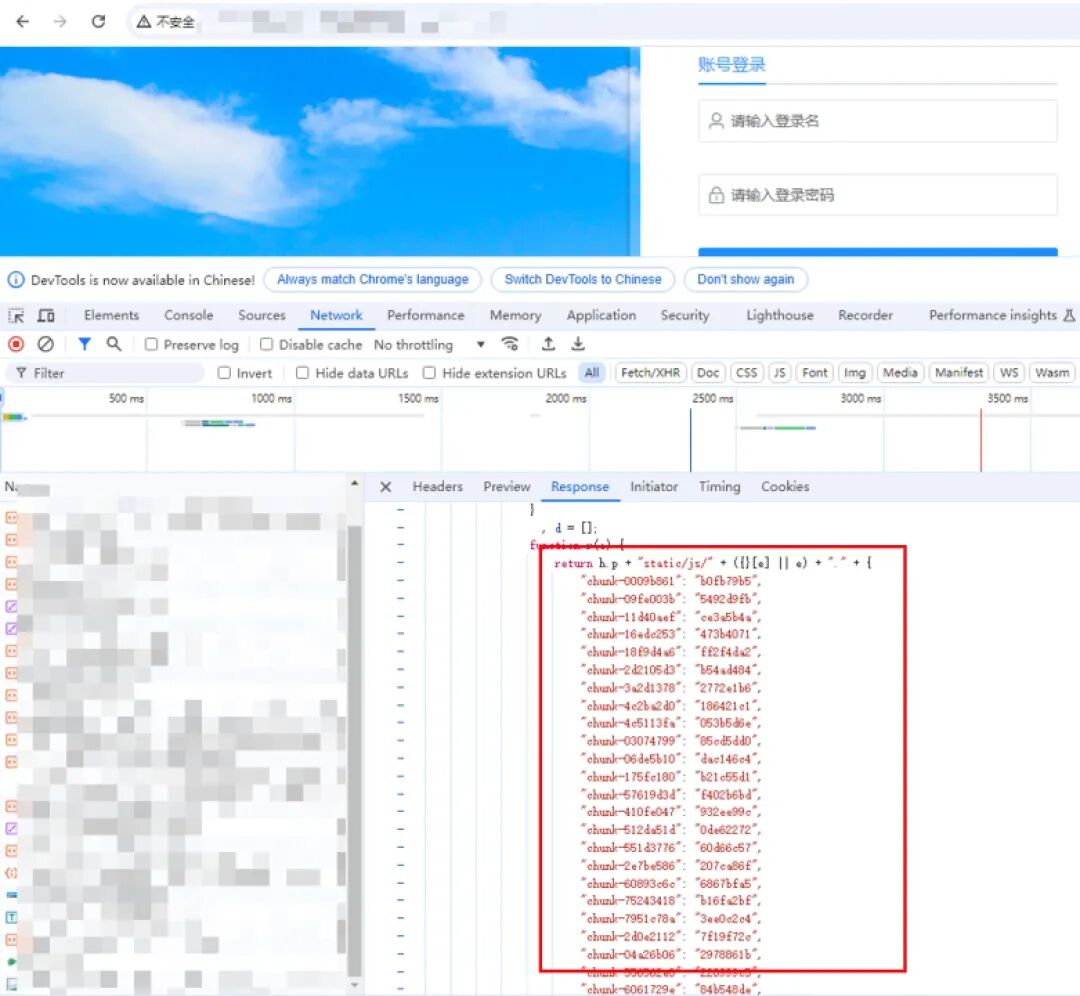Filter requests by Img type
1080x996 pixels.
click(855, 373)
